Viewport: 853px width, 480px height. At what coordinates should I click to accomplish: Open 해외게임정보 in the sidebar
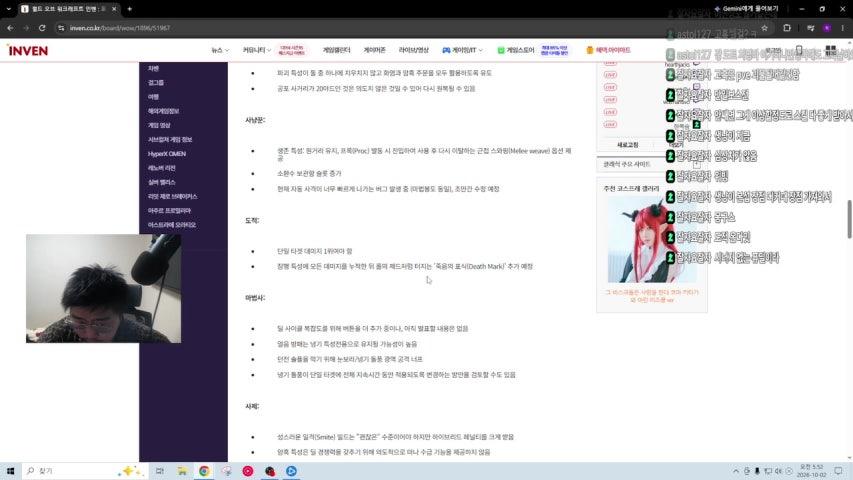tap(163, 111)
